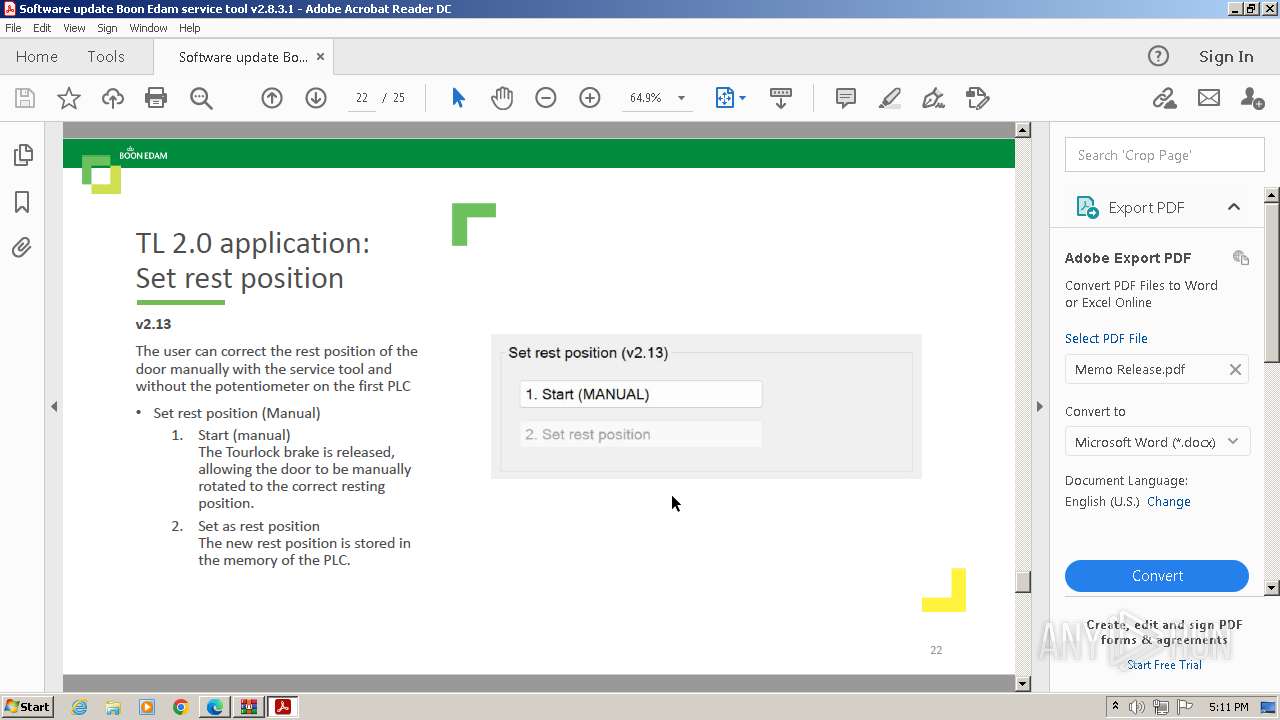The image size is (1280, 720).
Task: Open the Sign menu
Action: 107,28
